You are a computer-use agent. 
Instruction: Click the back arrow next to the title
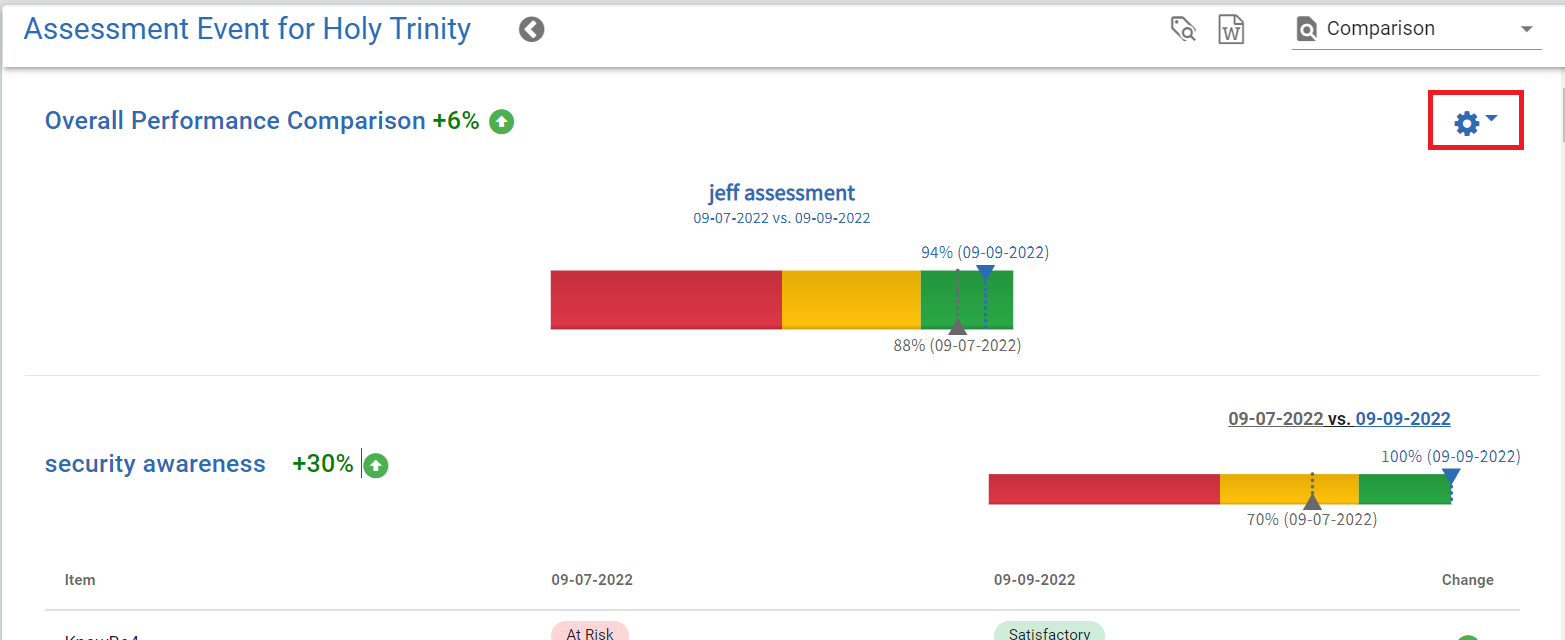531,30
